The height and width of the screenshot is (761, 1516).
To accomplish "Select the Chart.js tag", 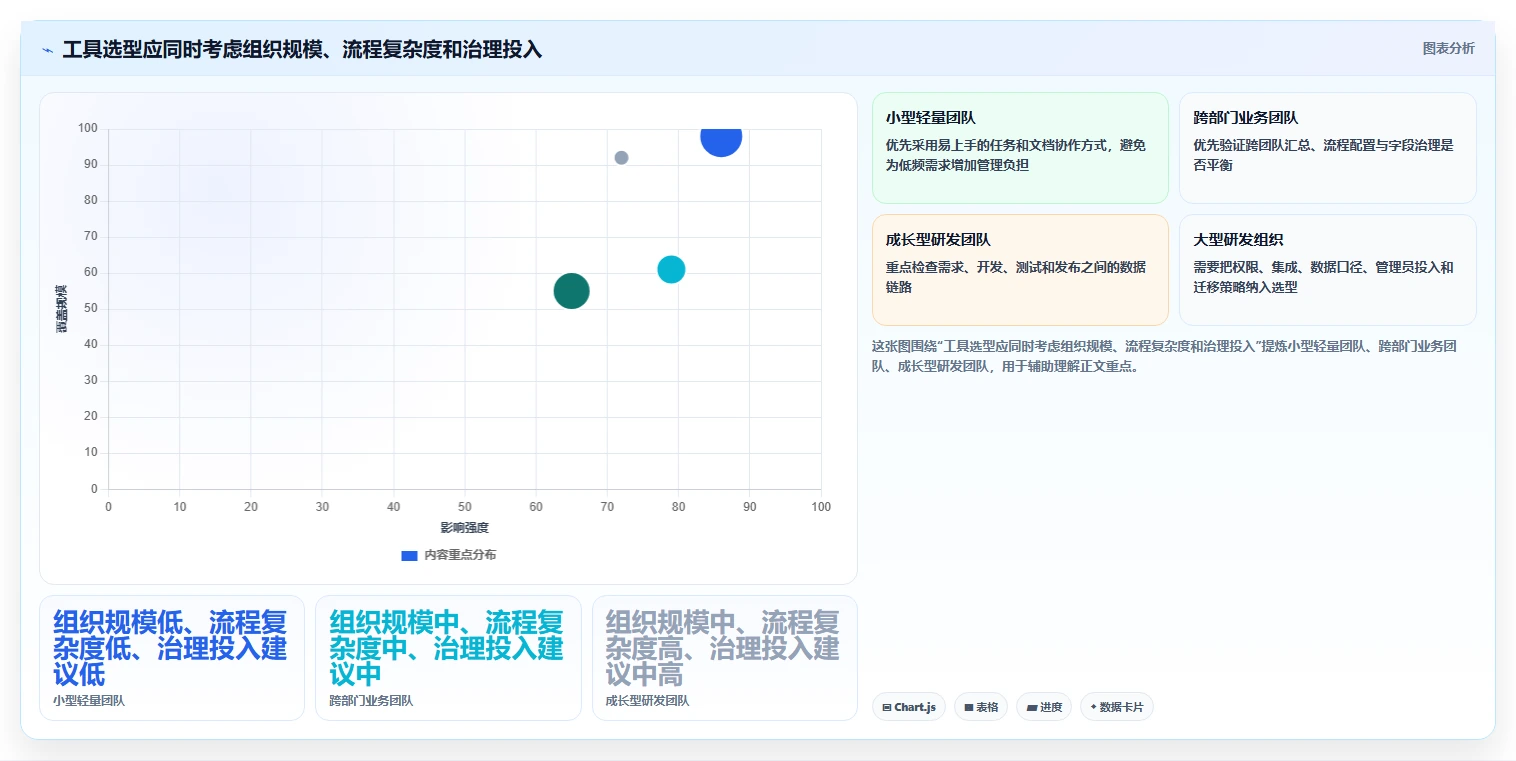I will pos(909,707).
